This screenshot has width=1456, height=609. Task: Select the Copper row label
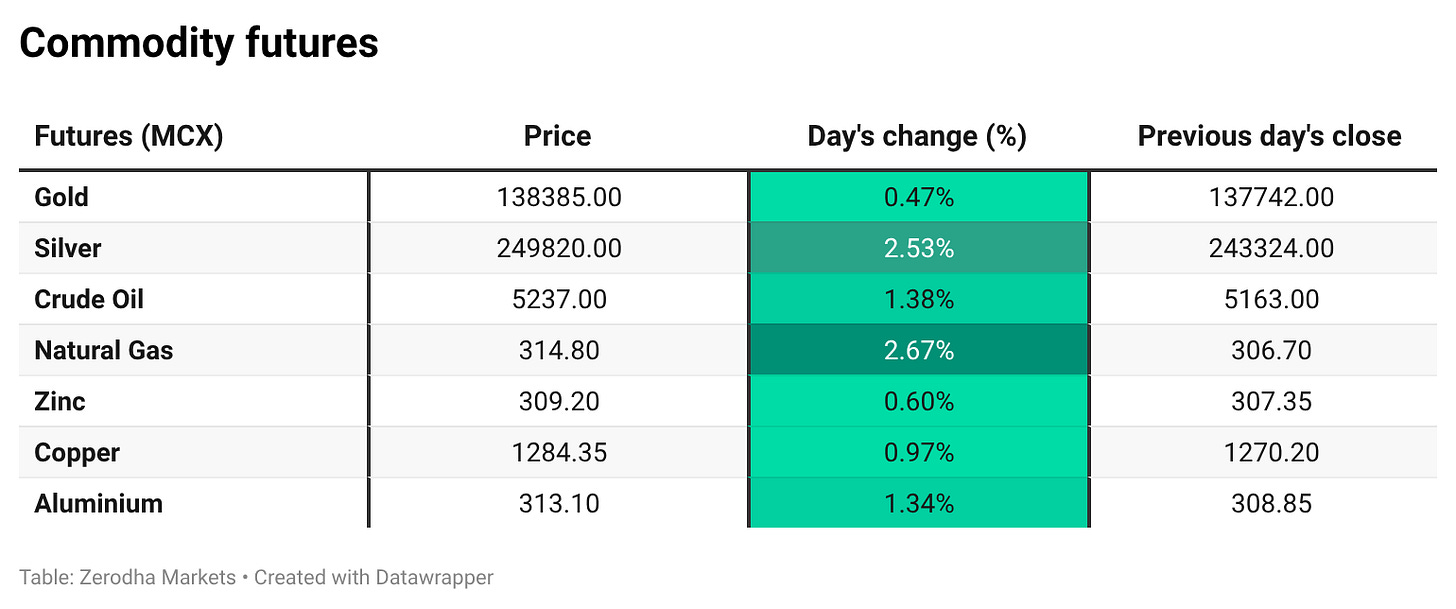(x=77, y=452)
